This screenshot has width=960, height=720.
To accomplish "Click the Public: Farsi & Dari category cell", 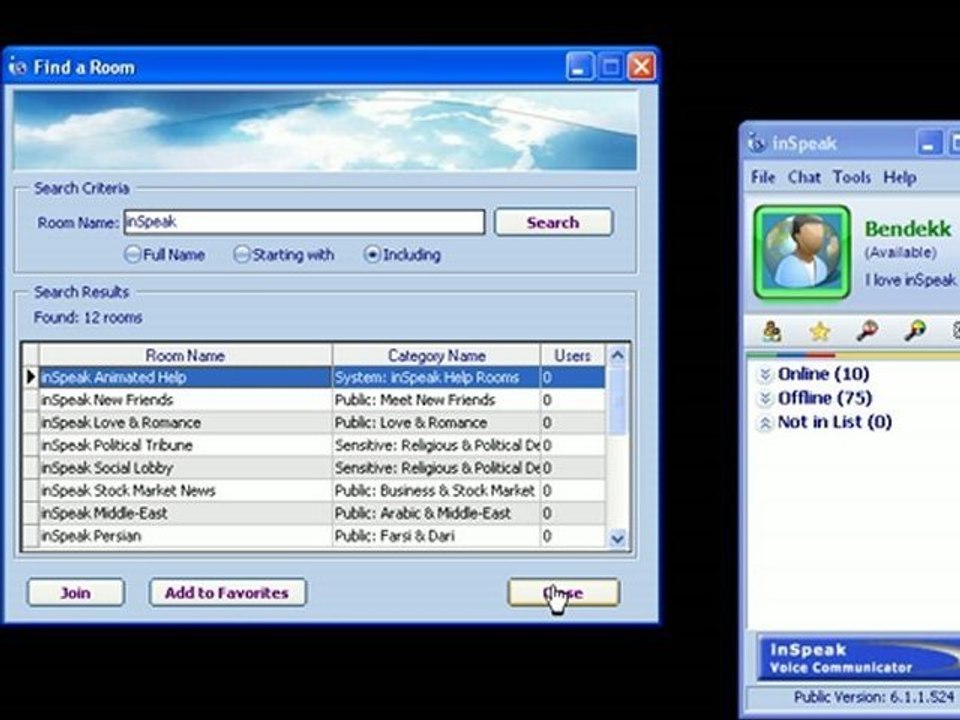I will pyautogui.click(x=437, y=536).
